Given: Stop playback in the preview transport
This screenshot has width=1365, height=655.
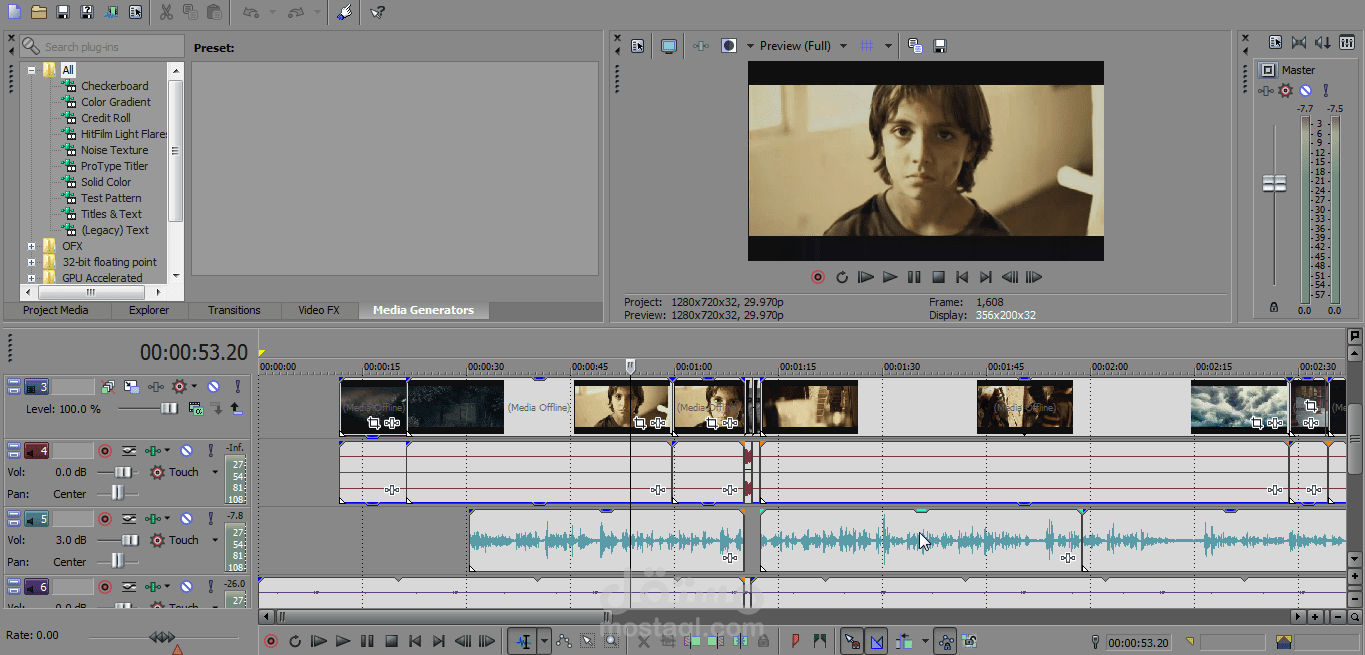Looking at the screenshot, I should [x=938, y=277].
